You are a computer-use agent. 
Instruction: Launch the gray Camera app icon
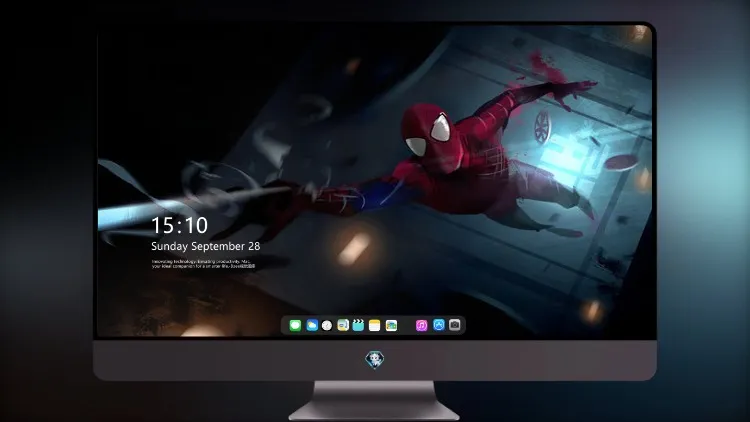pos(455,325)
